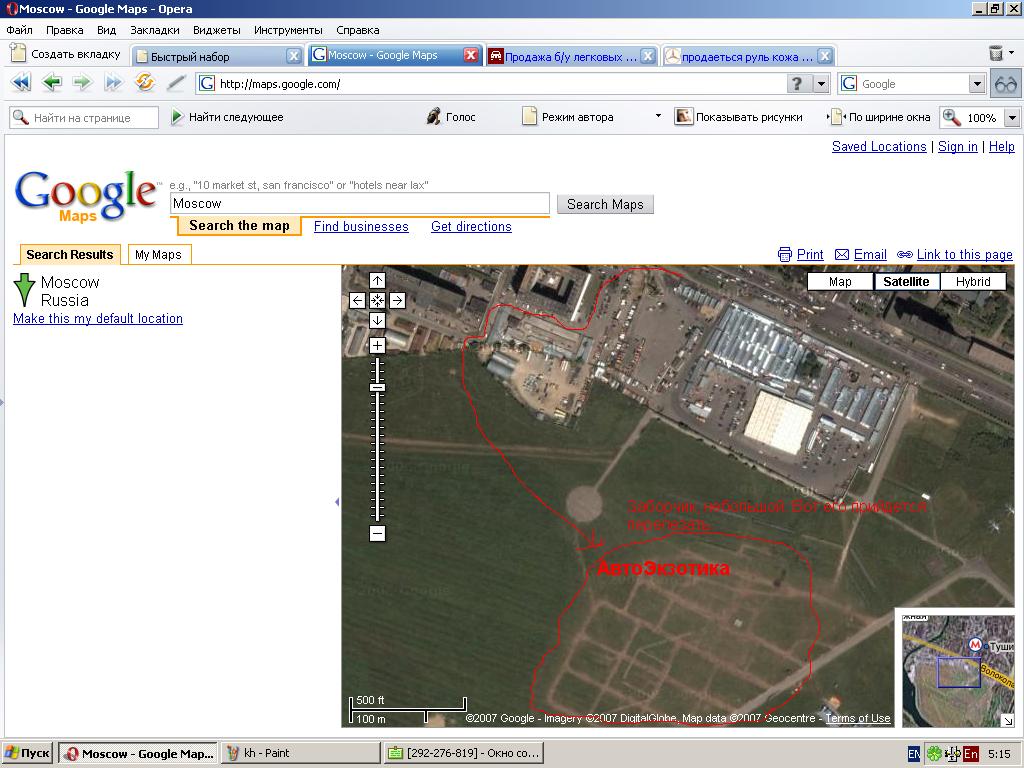This screenshot has height=768, width=1024.
Task: Close the Продажа б/у легковых tab
Action: (x=647, y=56)
